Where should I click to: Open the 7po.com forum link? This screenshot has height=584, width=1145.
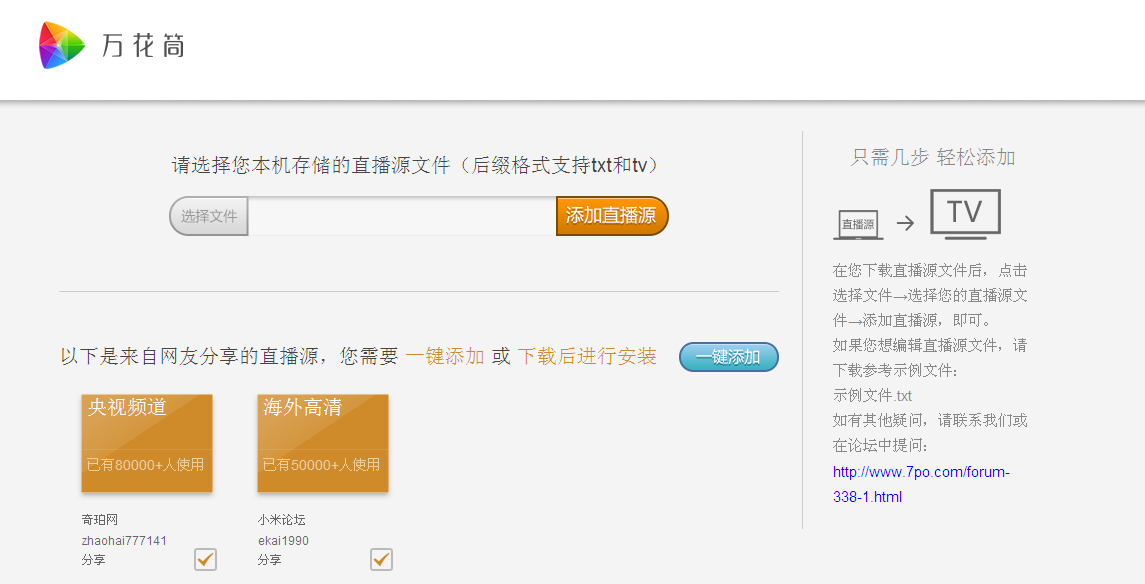[921, 484]
